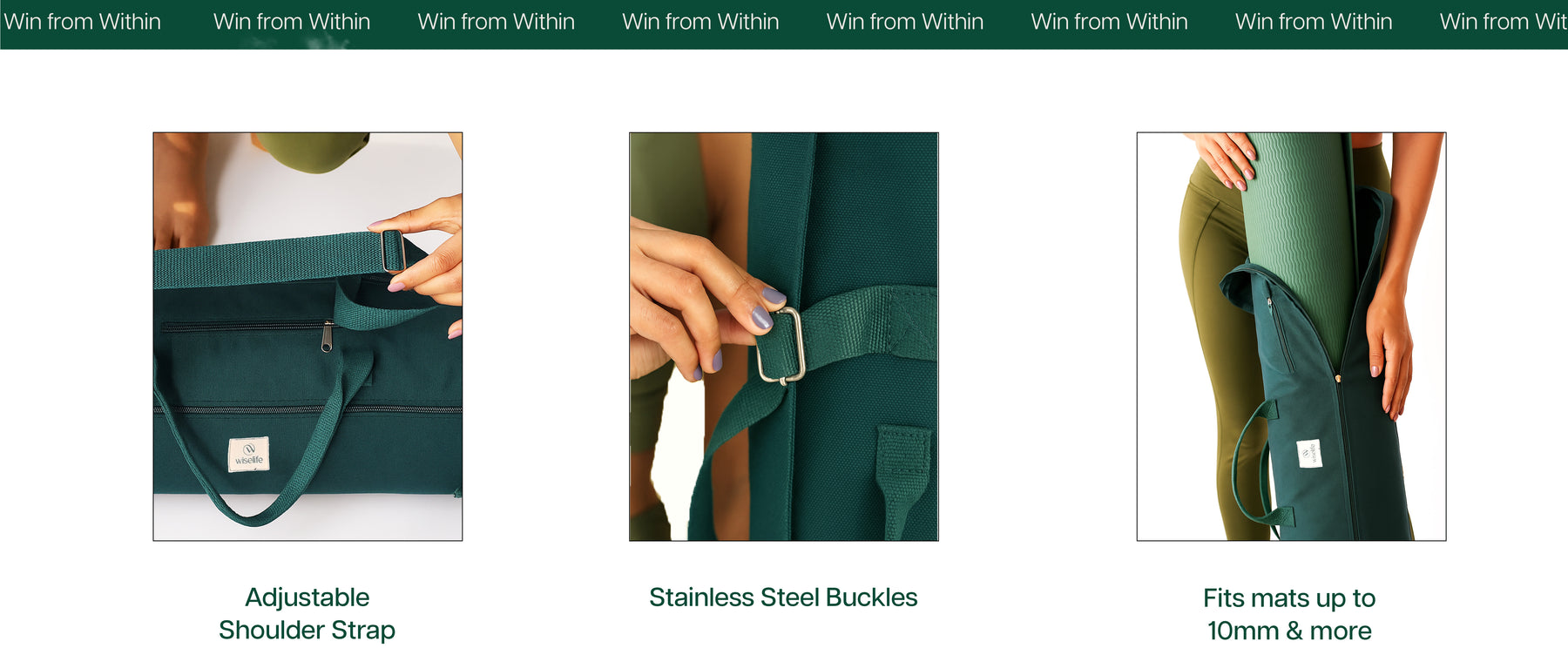The height and width of the screenshot is (648, 1568).
Task: Open the yoga mat in bag image
Action: coord(1291,336)
